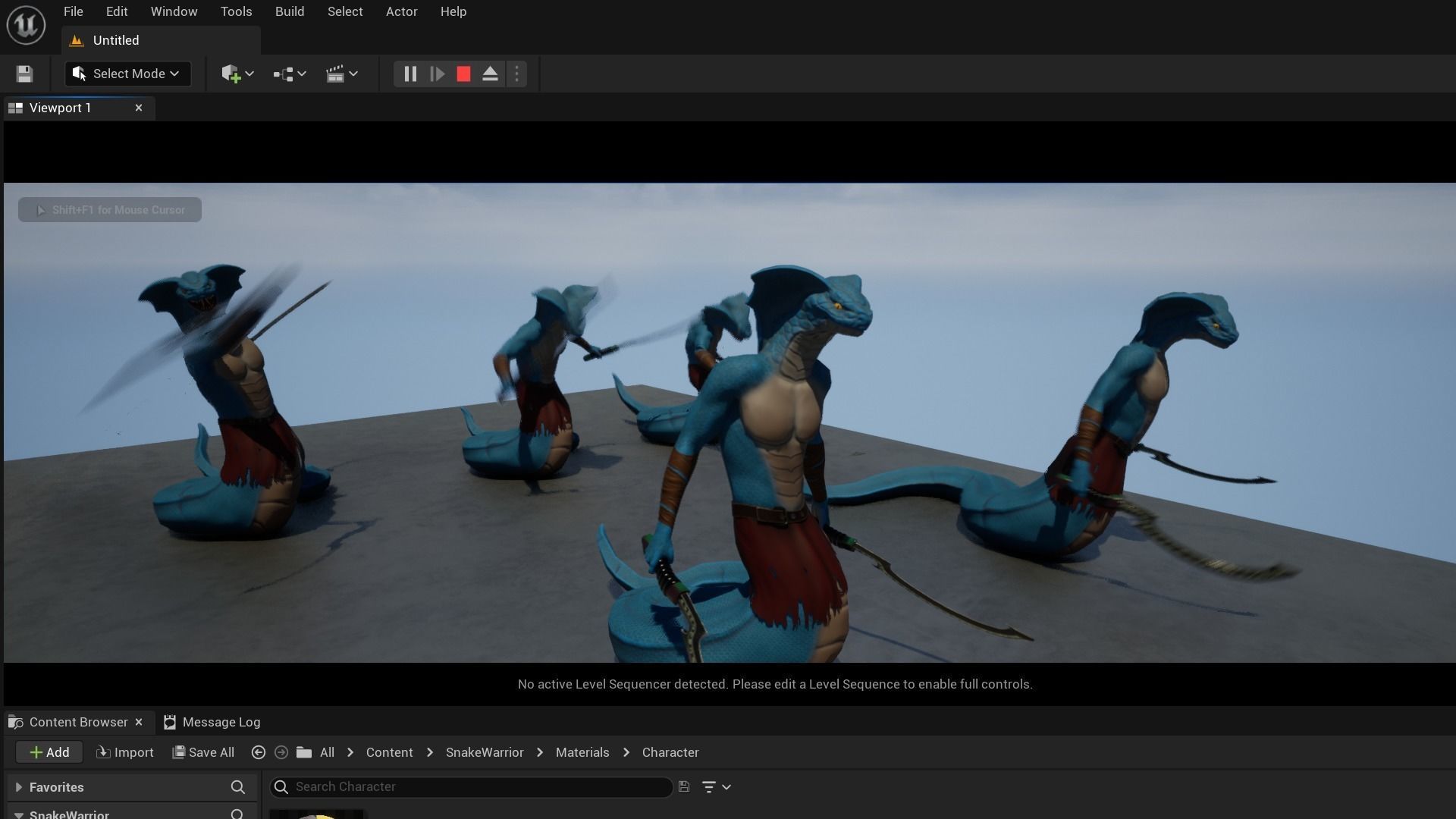Switch to the Message Log tab
This screenshot has height=819, width=1456.
pyautogui.click(x=212, y=722)
